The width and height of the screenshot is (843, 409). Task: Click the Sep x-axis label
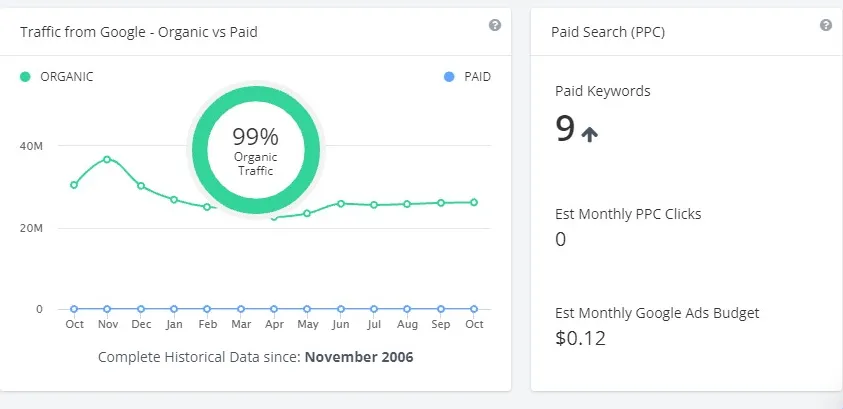pyautogui.click(x=441, y=325)
